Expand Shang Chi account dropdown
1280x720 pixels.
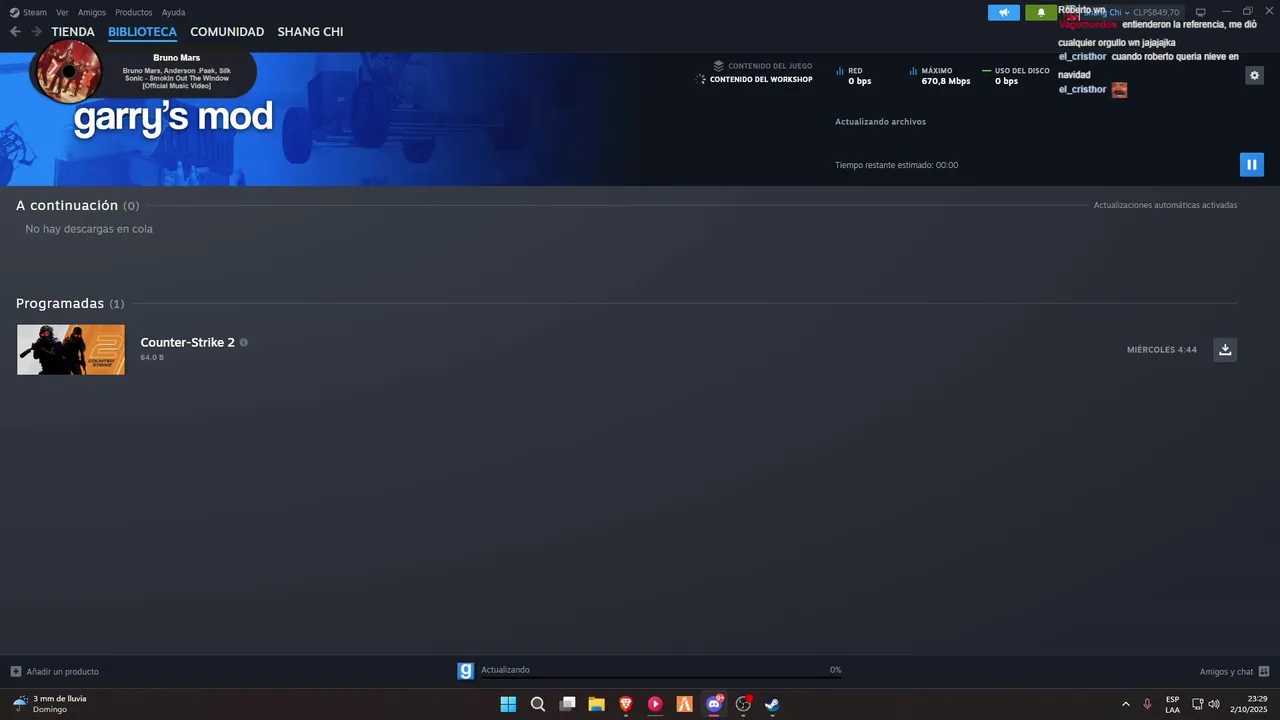coord(1127,12)
